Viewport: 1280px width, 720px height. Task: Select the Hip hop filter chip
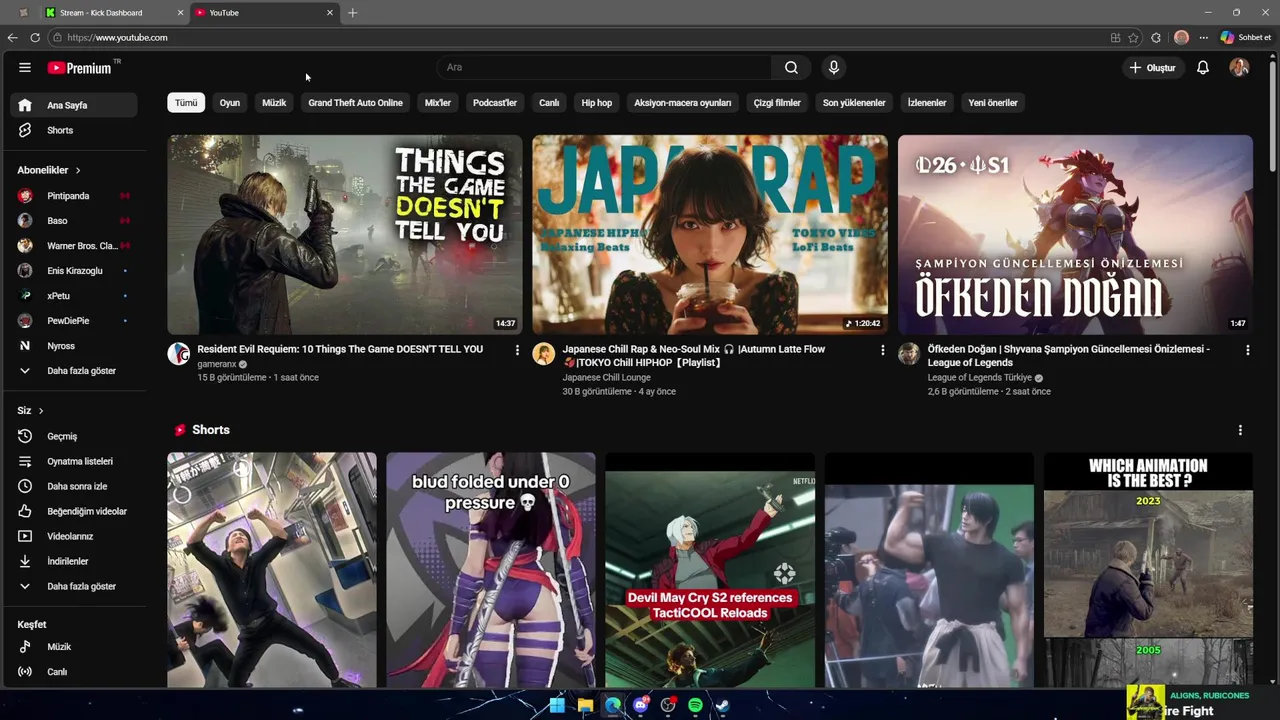pyautogui.click(x=597, y=103)
